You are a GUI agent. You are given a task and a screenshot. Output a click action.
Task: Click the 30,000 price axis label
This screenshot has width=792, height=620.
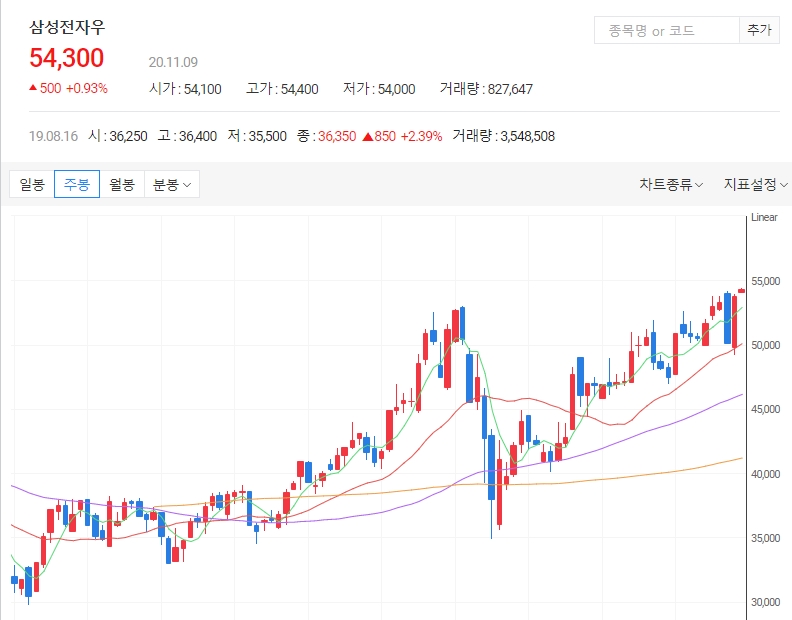point(765,602)
